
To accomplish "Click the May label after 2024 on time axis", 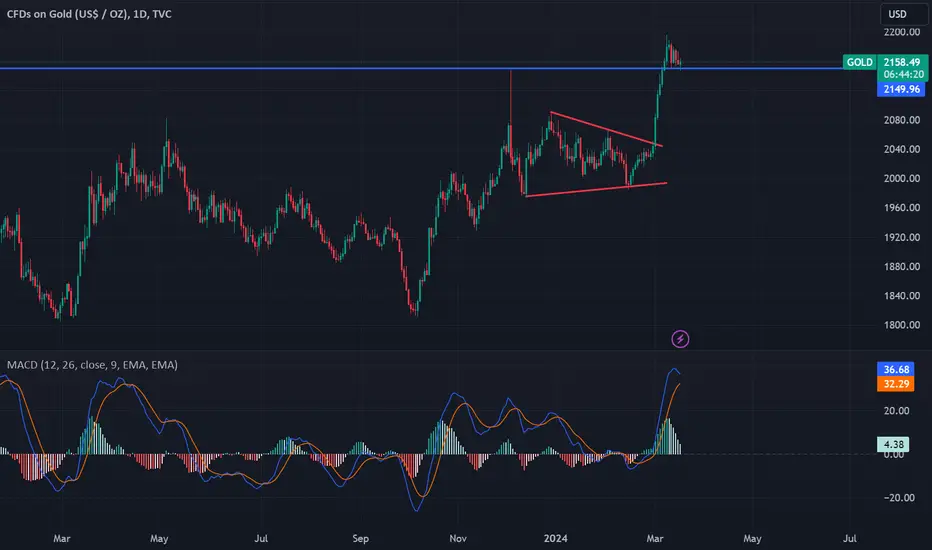I will point(752,539).
